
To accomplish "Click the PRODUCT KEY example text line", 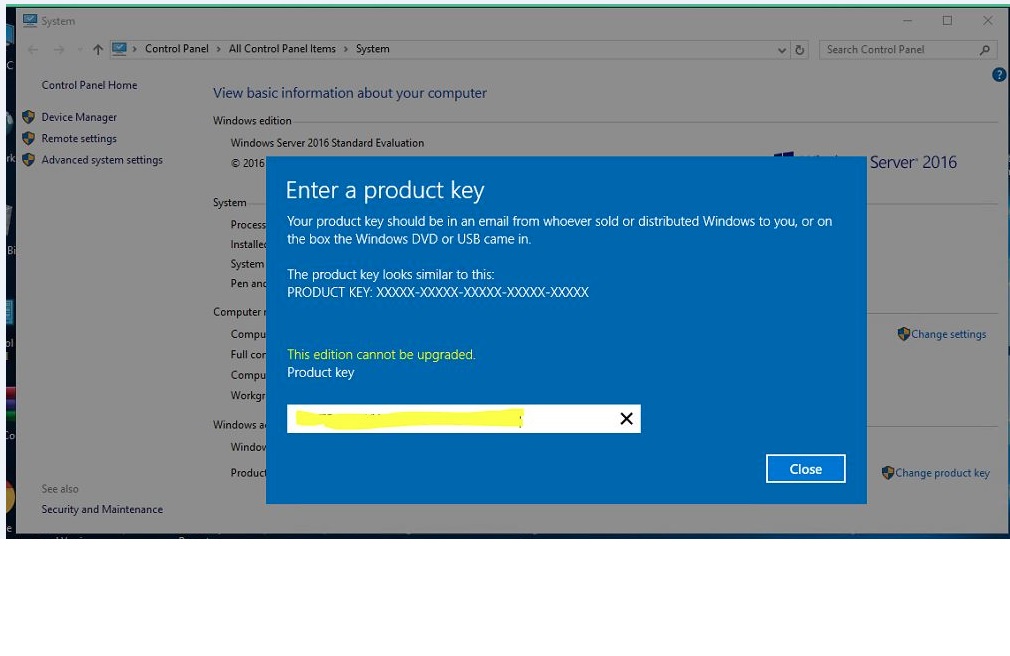I will coord(438,293).
